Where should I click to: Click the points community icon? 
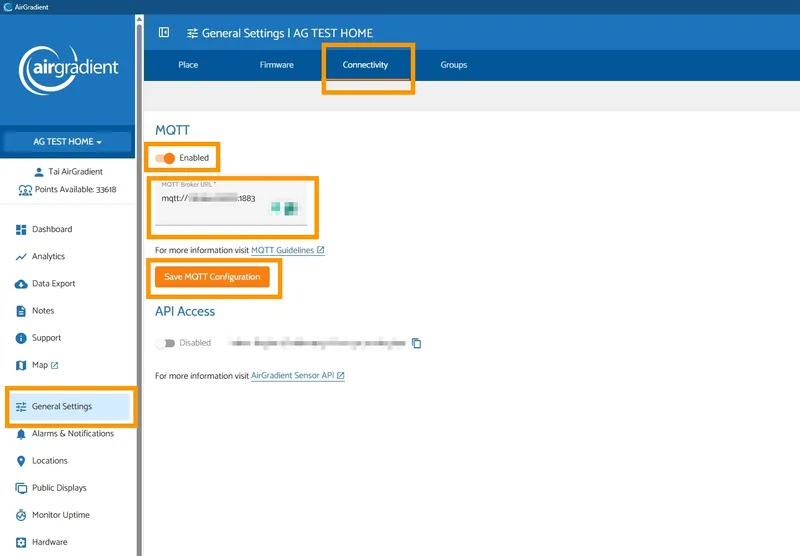pyautogui.click(x=25, y=190)
